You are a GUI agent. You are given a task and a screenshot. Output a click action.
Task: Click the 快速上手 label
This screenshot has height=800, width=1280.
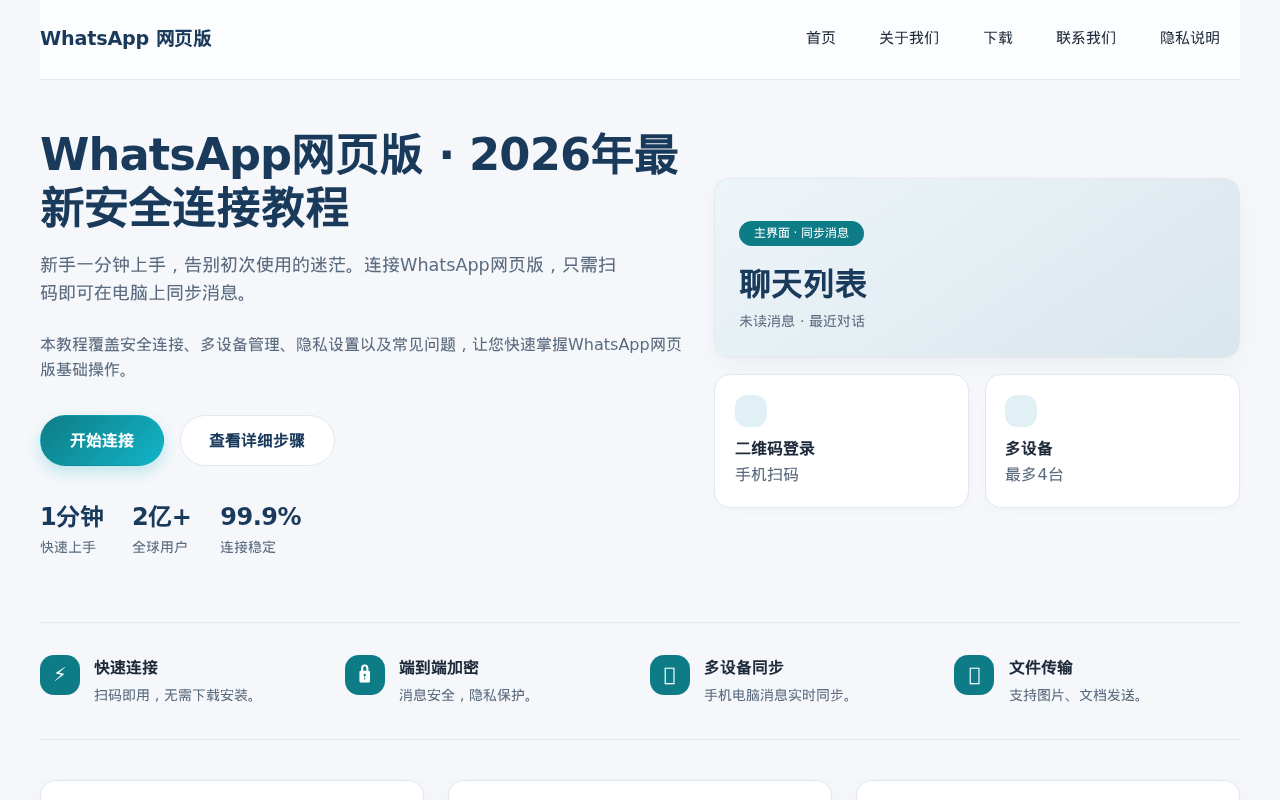pos(68,547)
